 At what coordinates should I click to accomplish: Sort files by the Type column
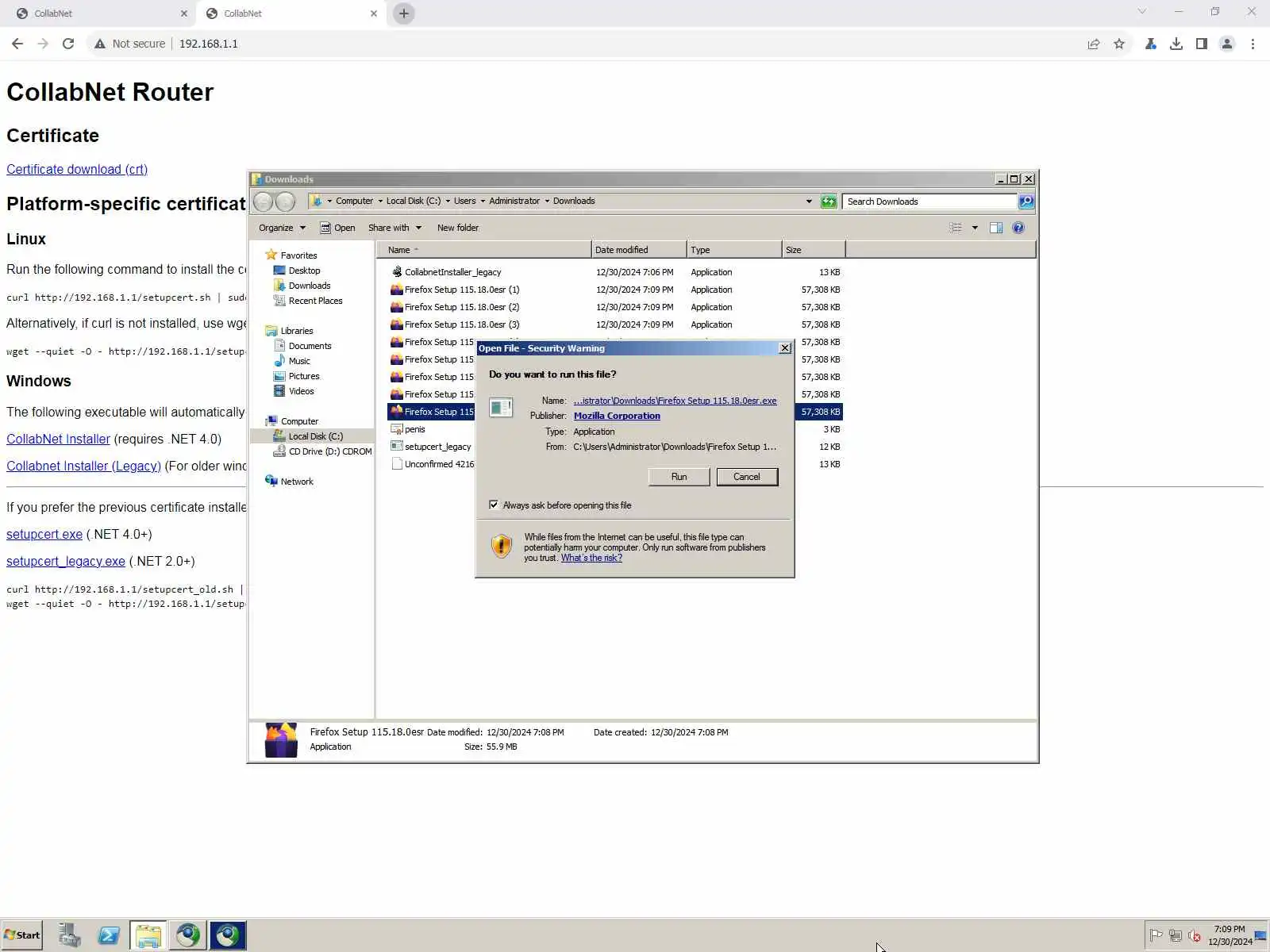click(734, 250)
